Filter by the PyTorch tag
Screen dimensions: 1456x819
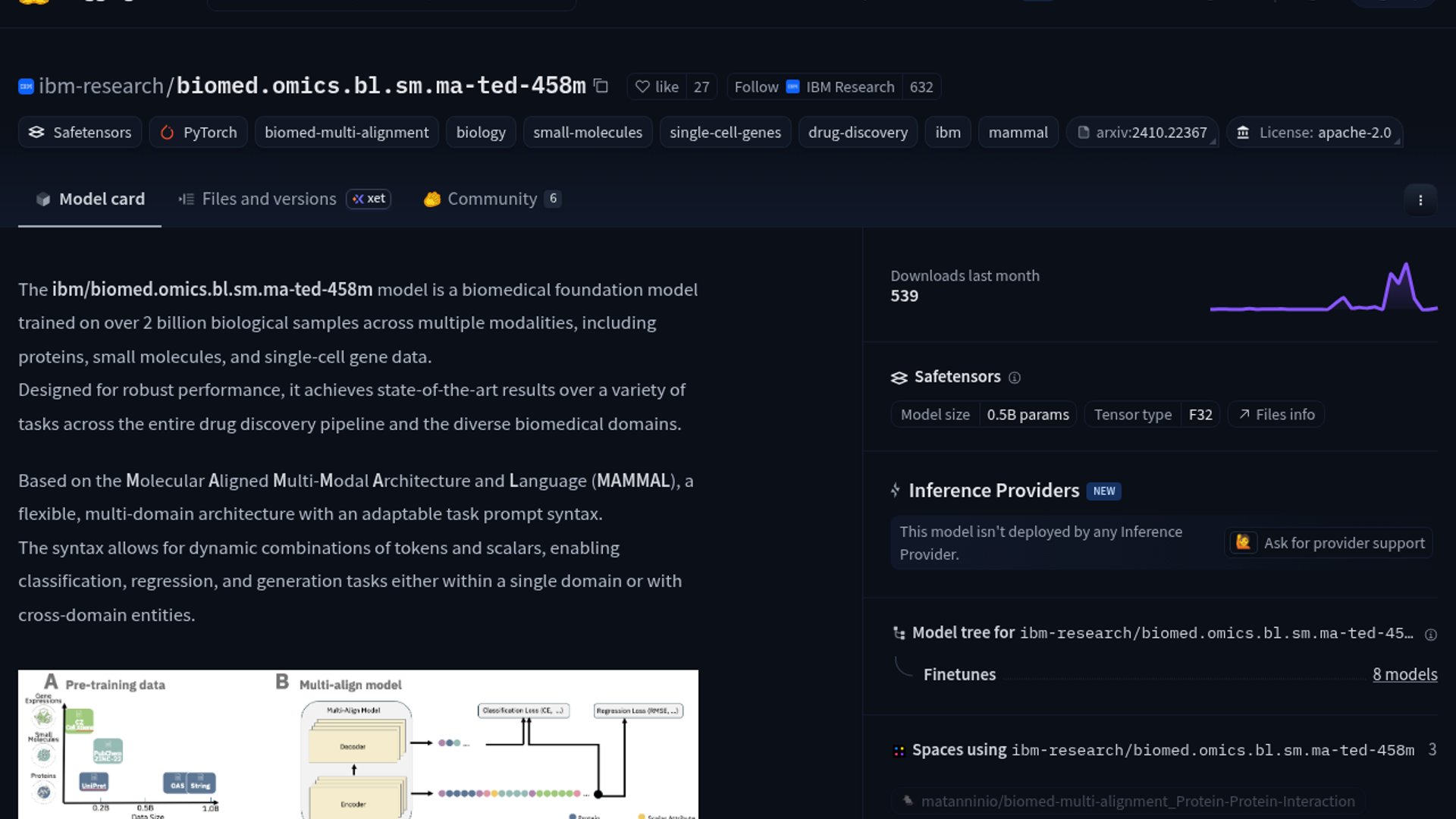199,132
